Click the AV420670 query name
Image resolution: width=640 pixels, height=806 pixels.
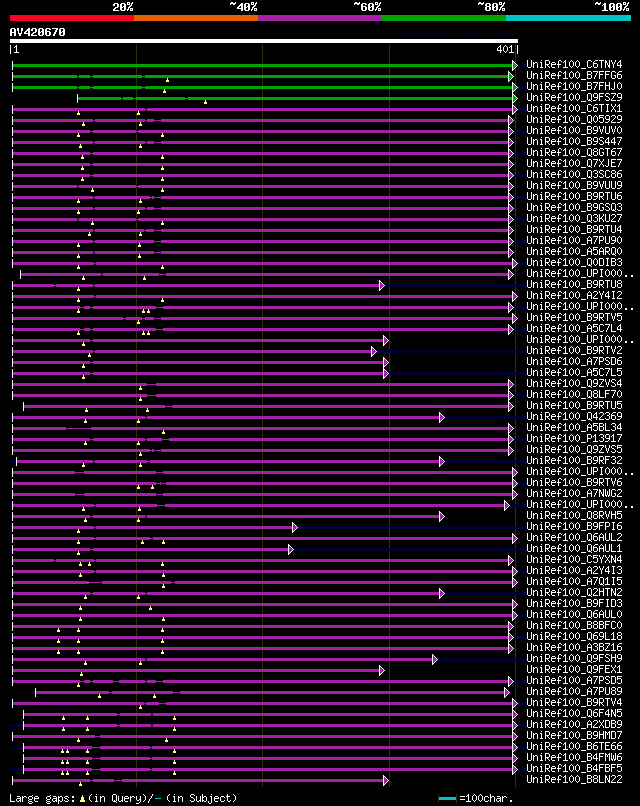[38, 32]
